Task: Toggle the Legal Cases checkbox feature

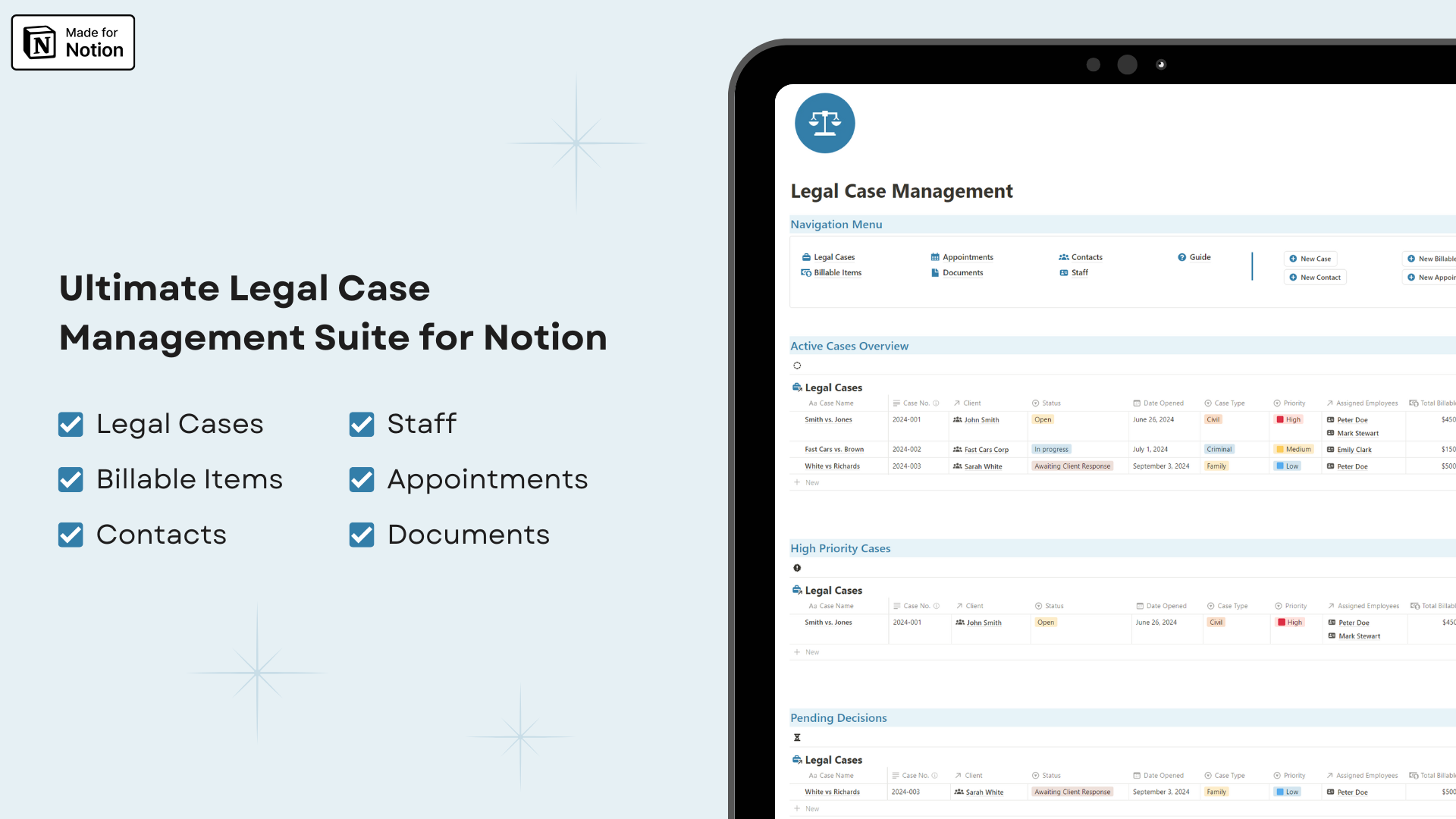Action: click(70, 422)
